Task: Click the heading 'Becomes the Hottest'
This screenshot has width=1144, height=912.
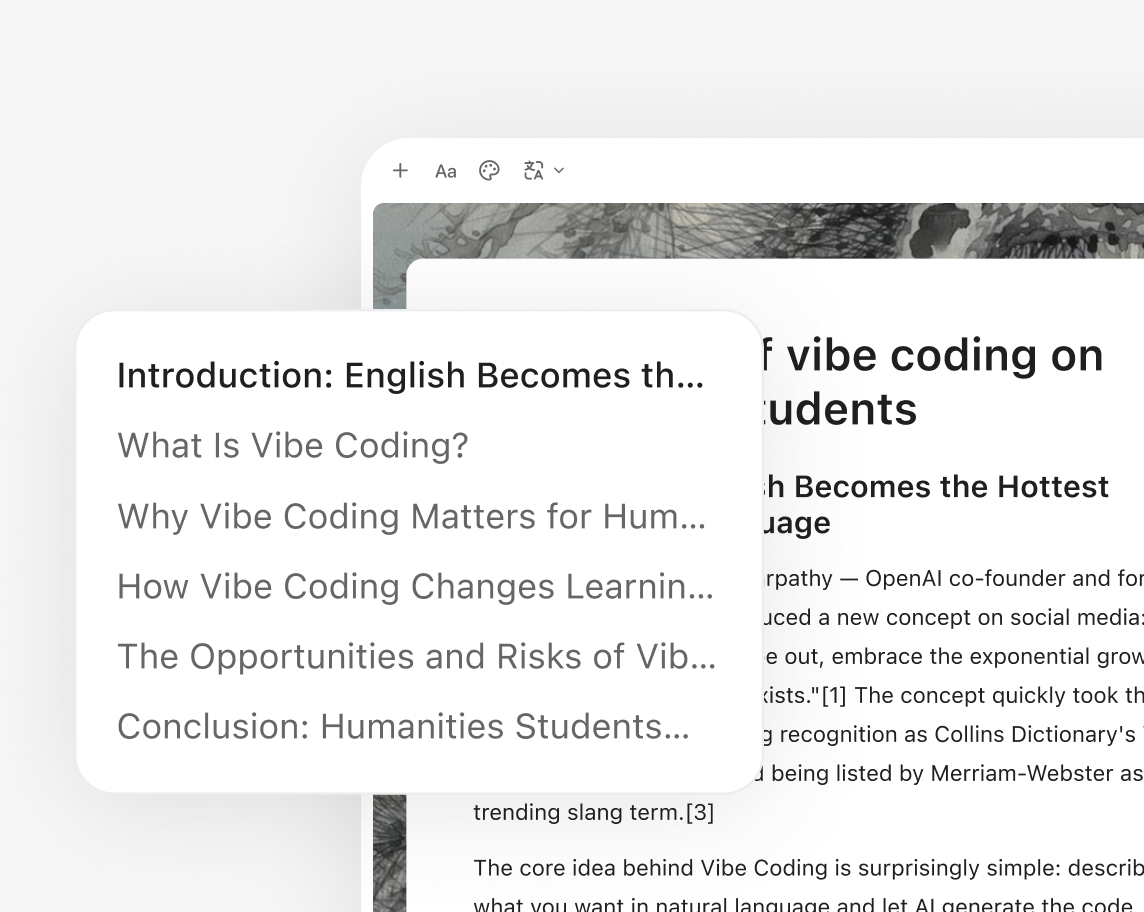Action: 951,487
